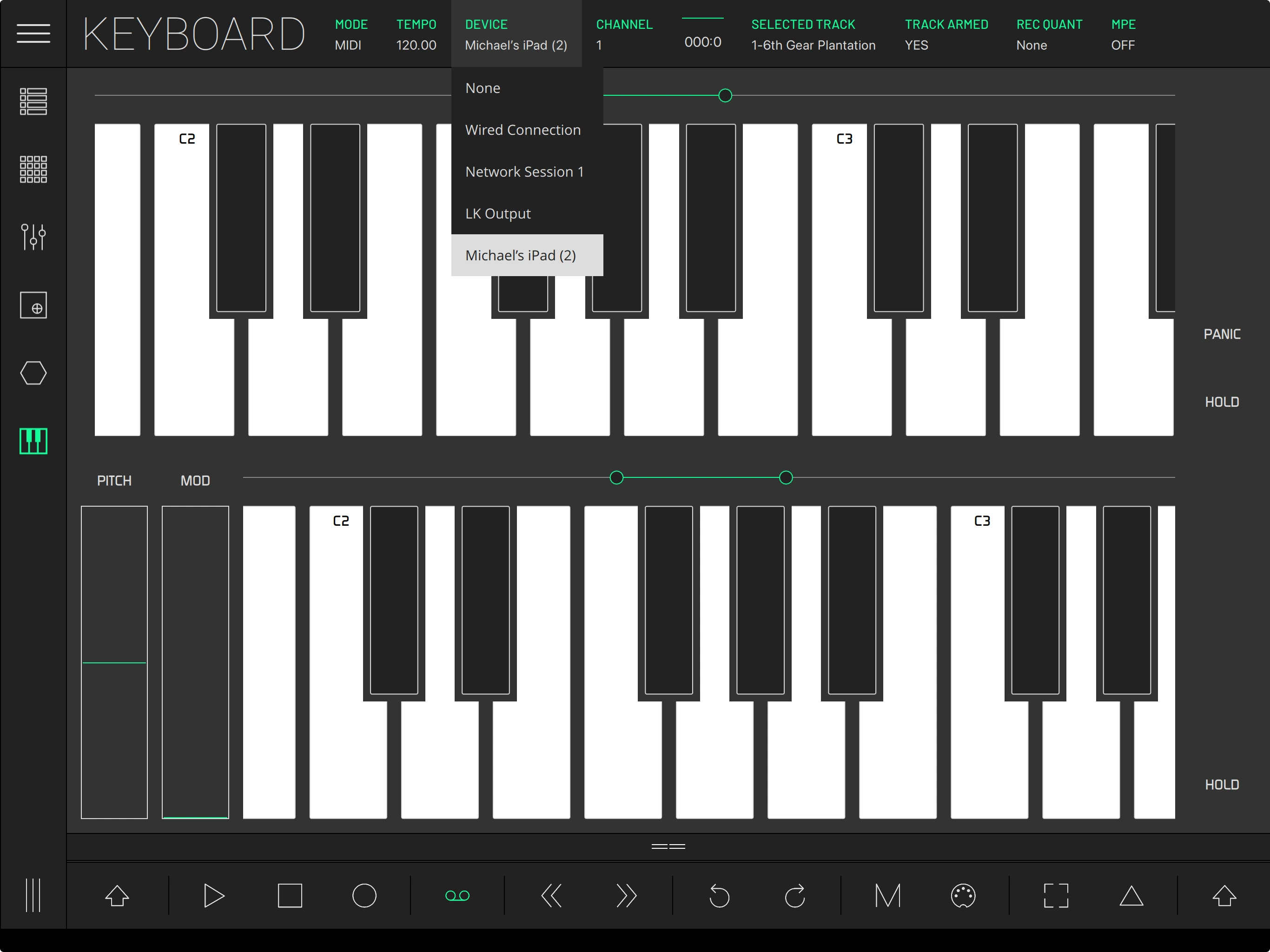Open the matrix grid view icon
1270x952 pixels.
[33, 169]
